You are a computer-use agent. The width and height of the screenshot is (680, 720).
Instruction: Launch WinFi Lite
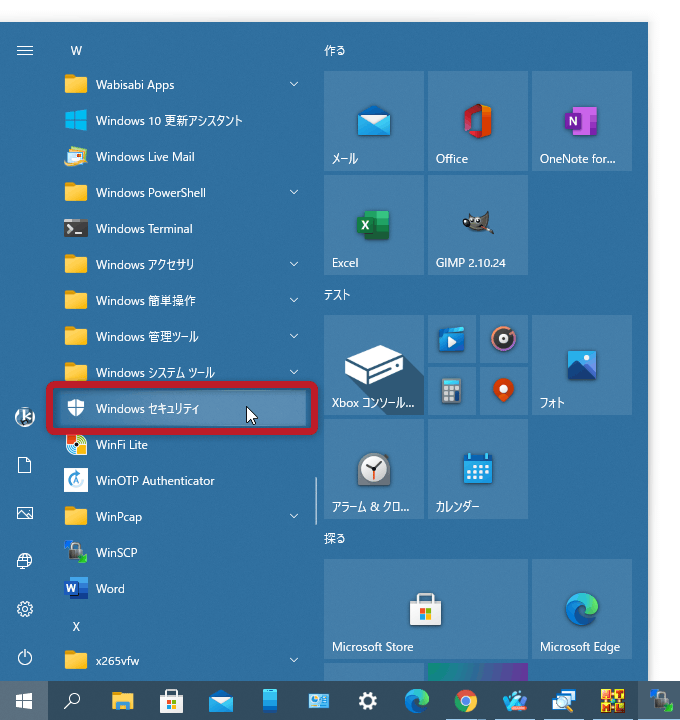point(180,444)
